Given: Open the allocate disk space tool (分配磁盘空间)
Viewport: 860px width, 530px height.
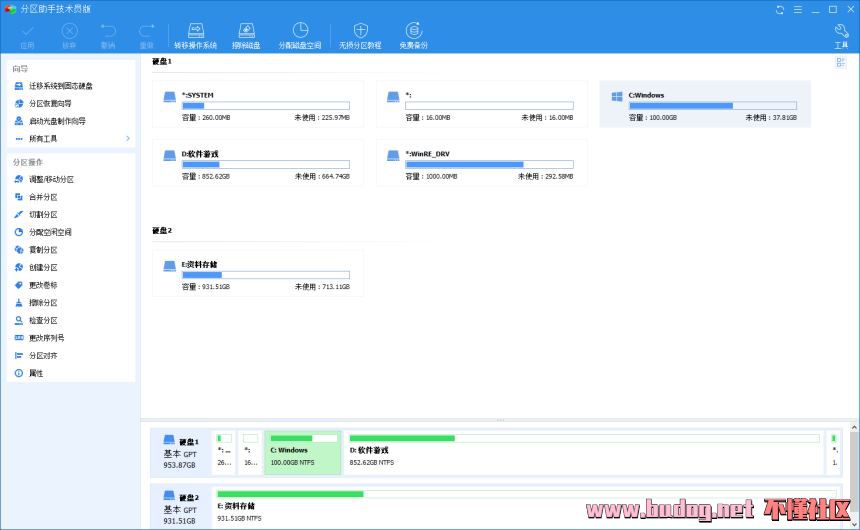Looking at the screenshot, I should click(x=300, y=36).
